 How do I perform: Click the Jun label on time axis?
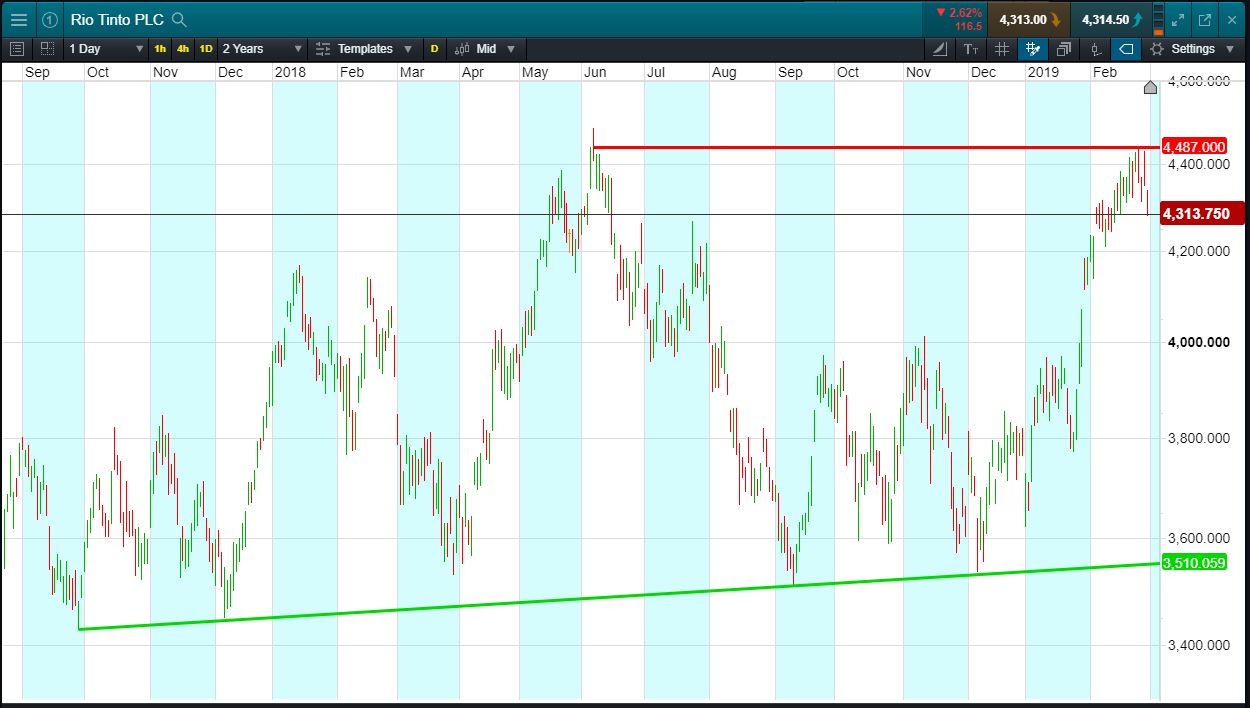point(595,72)
